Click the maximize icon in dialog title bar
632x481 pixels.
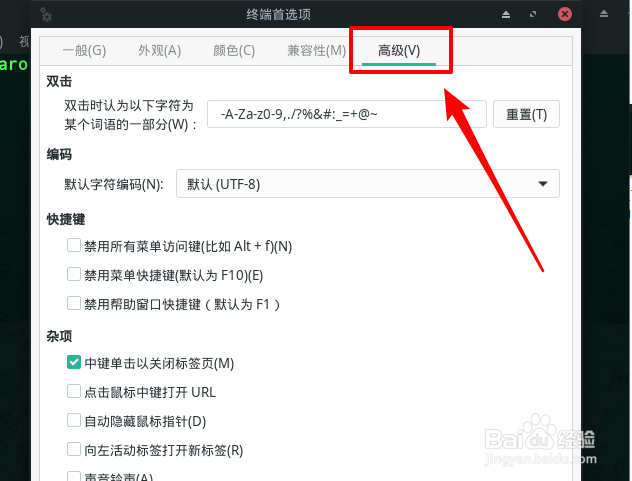(x=533, y=15)
